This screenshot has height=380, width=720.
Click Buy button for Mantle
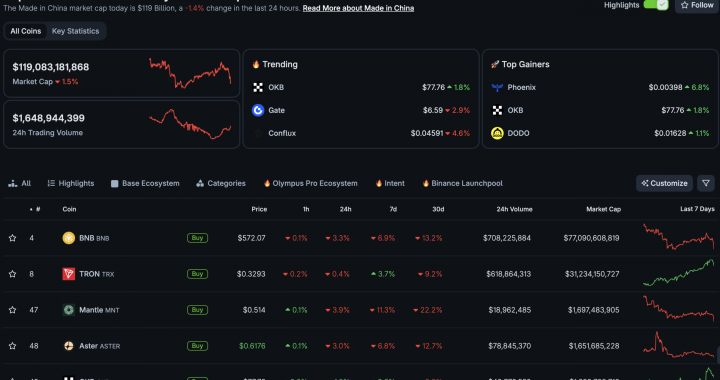(x=197, y=310)
